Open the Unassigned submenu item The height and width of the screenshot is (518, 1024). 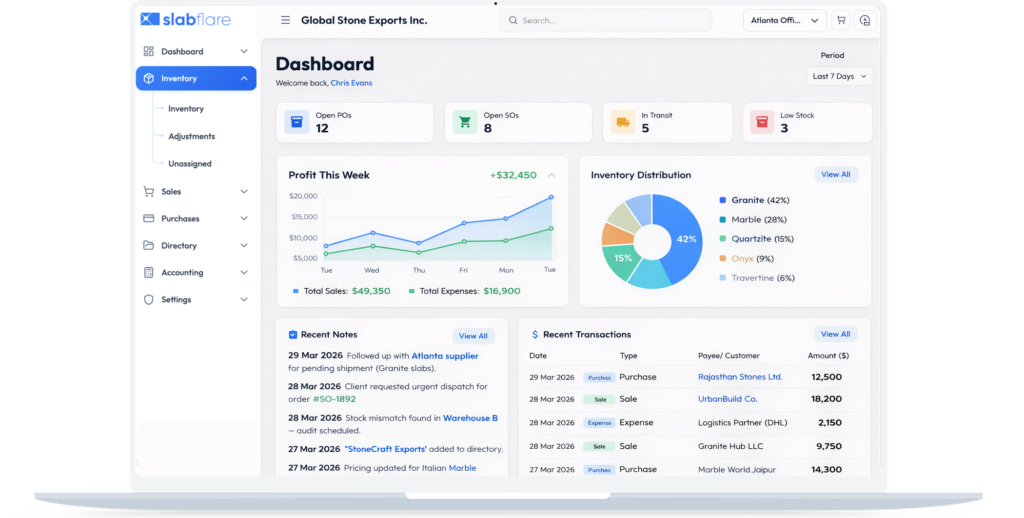pyautogui.click(x=190, y=163)
